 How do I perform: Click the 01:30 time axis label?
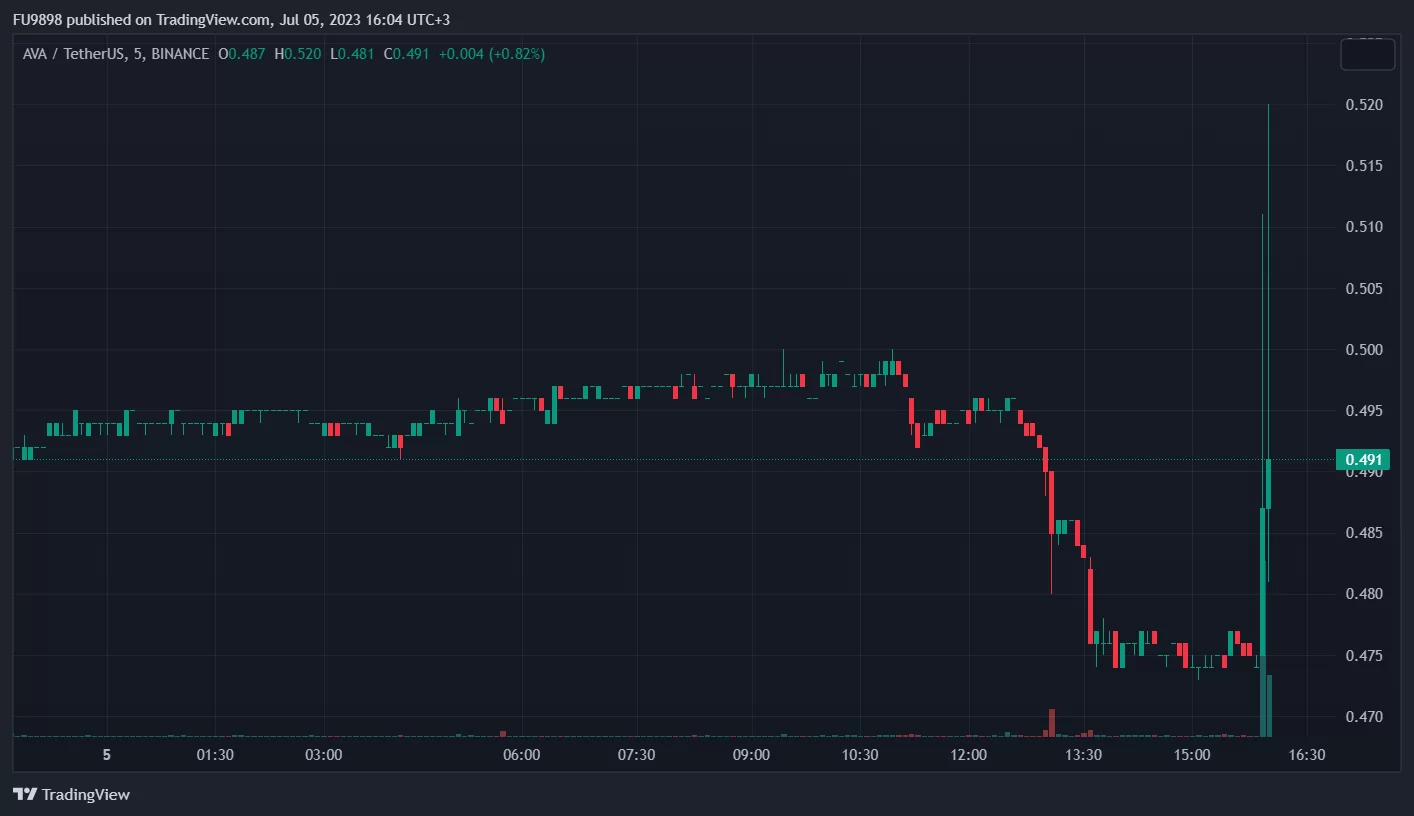click(x=214, y=755)
